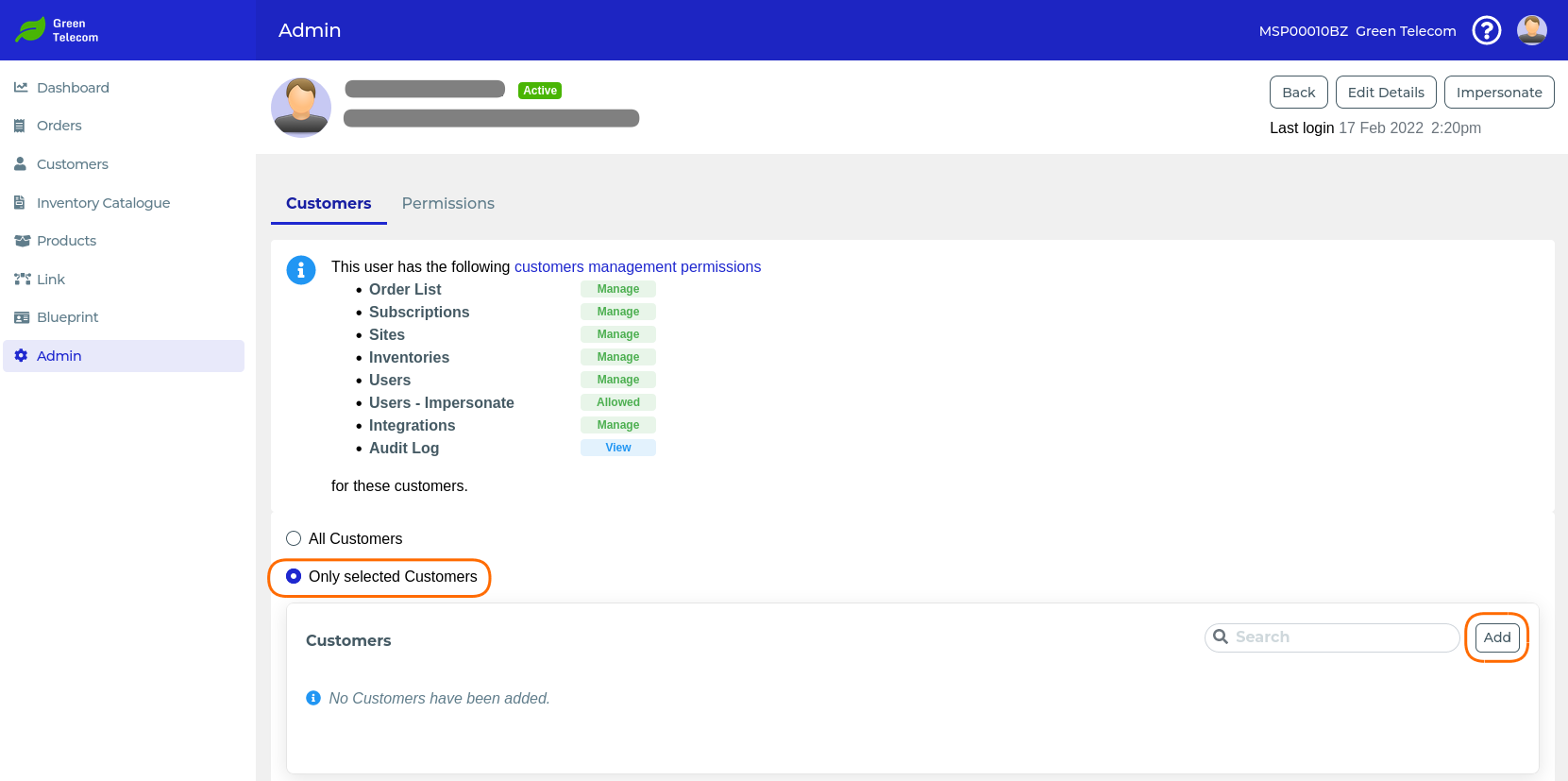Switch to the Permissions tab

click(x=448, y=203)
